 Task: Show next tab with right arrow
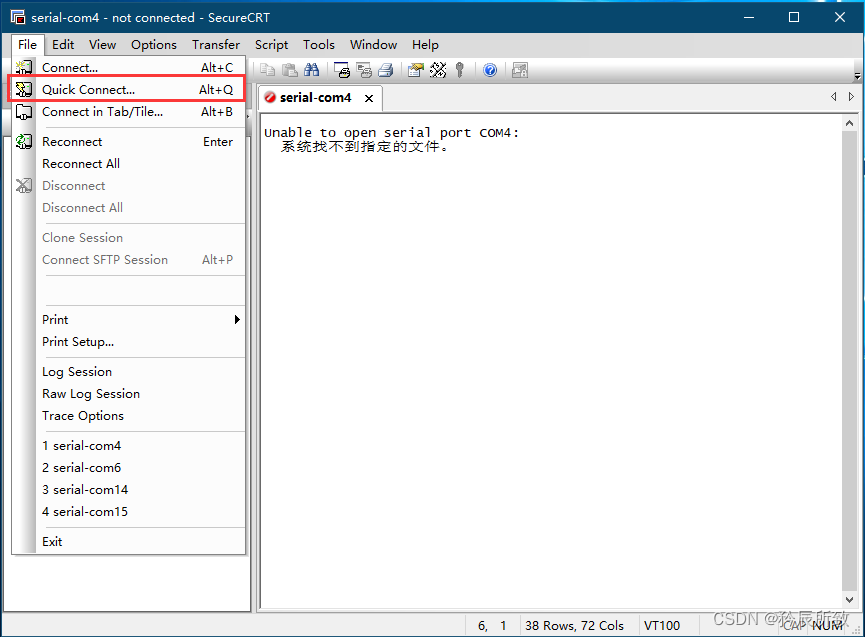tap(851, 97)
